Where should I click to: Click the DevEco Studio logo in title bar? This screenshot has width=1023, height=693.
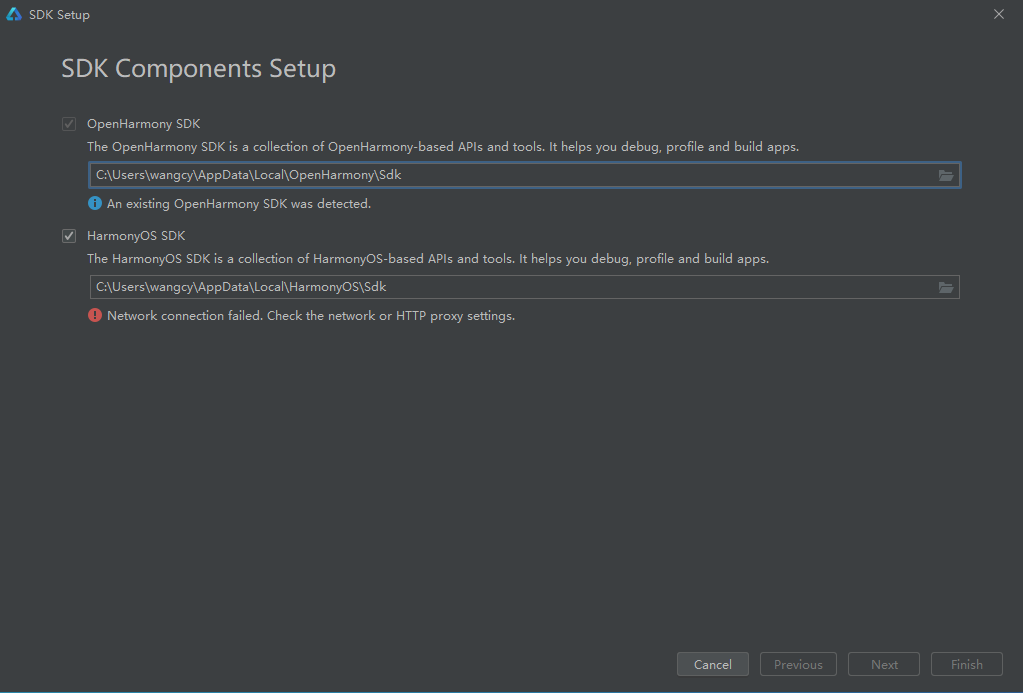point(14,14)
